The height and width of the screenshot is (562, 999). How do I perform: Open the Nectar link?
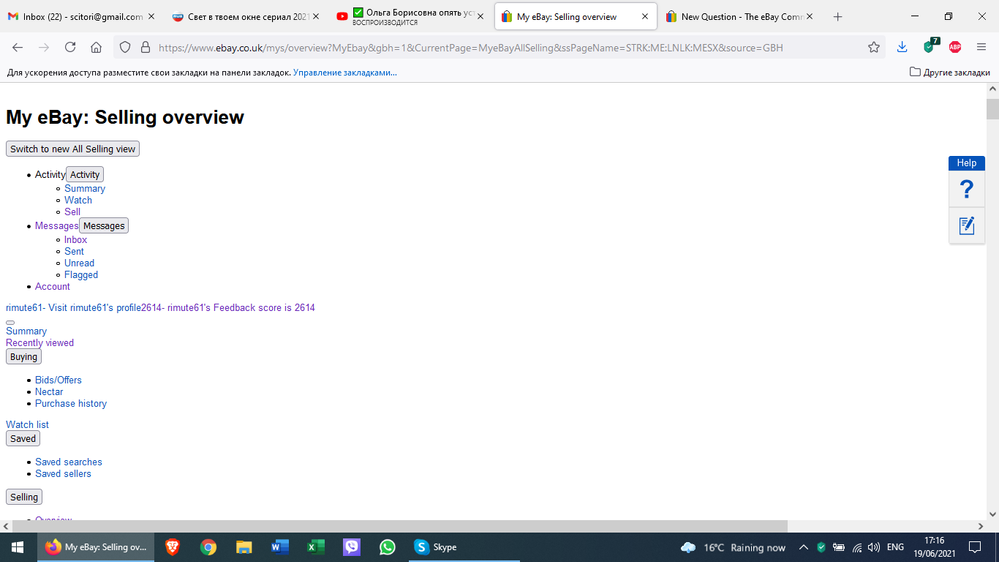pyautogui.click(x=49, y=392)
